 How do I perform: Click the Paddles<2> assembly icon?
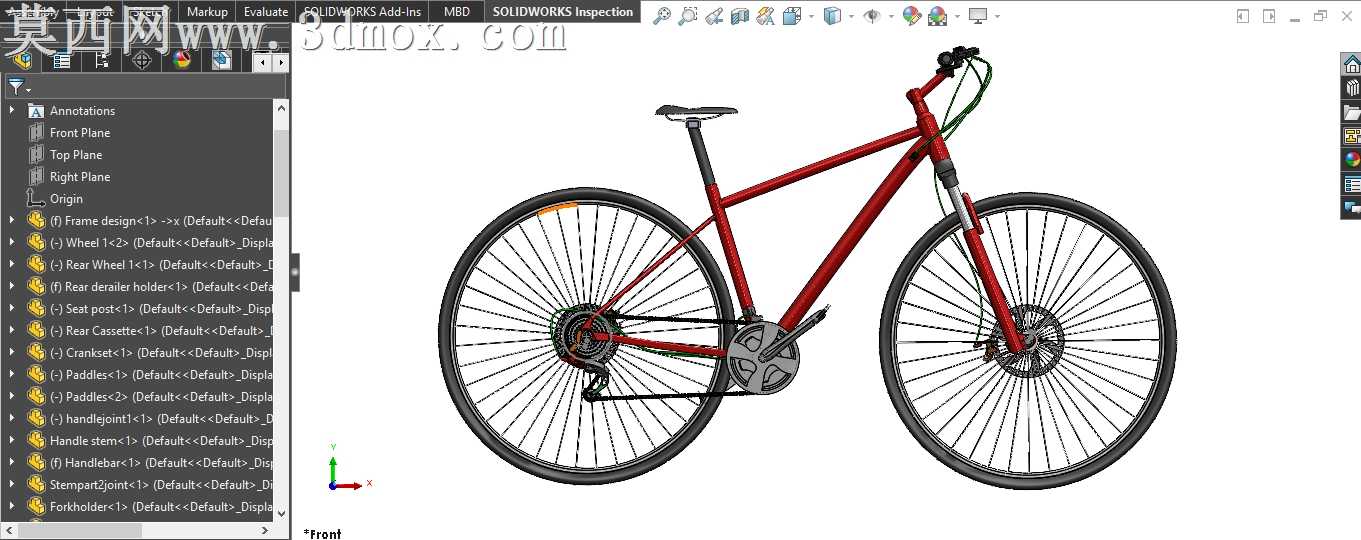[x=36, y=396]
